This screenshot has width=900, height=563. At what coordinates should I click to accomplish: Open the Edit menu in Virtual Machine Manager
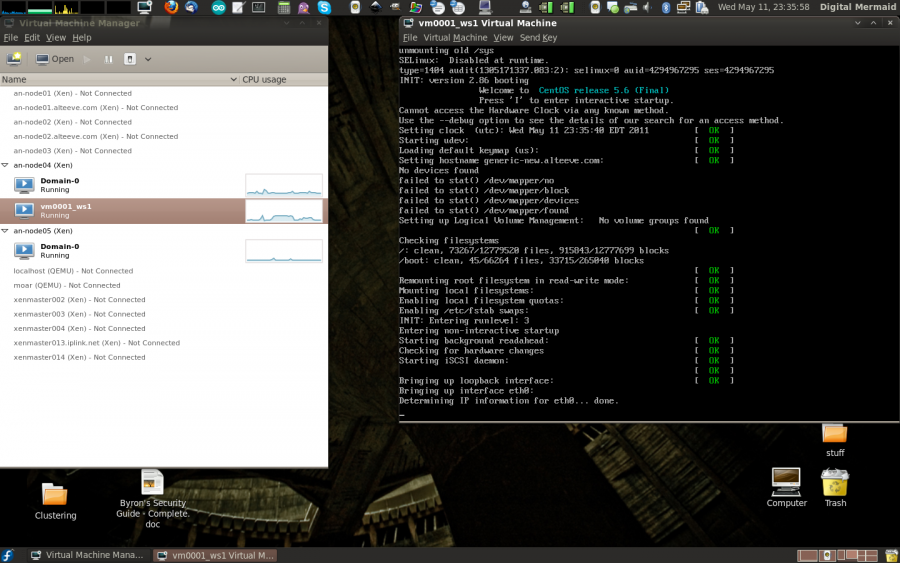(32, 38)
